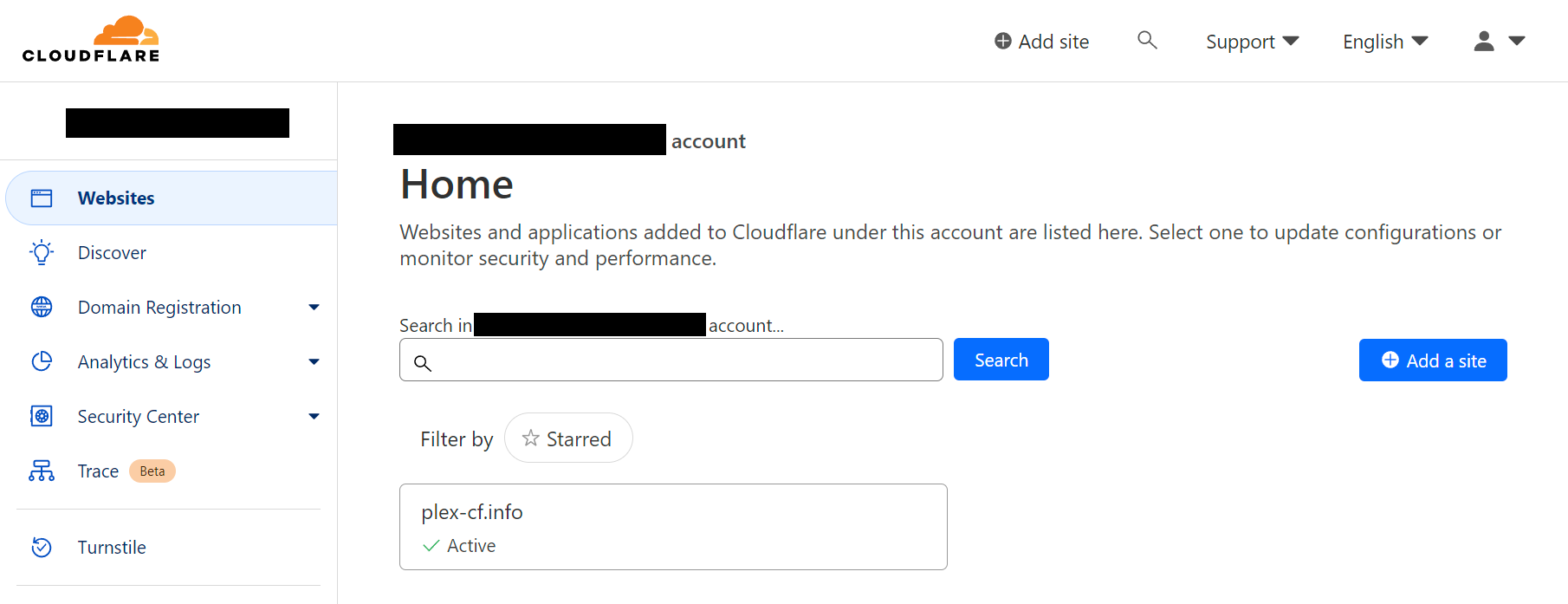Image resolution: width=1568 pixels, height=604 pixels.
Task: Select Websites in the sidebar
Action: click(172, 198)
